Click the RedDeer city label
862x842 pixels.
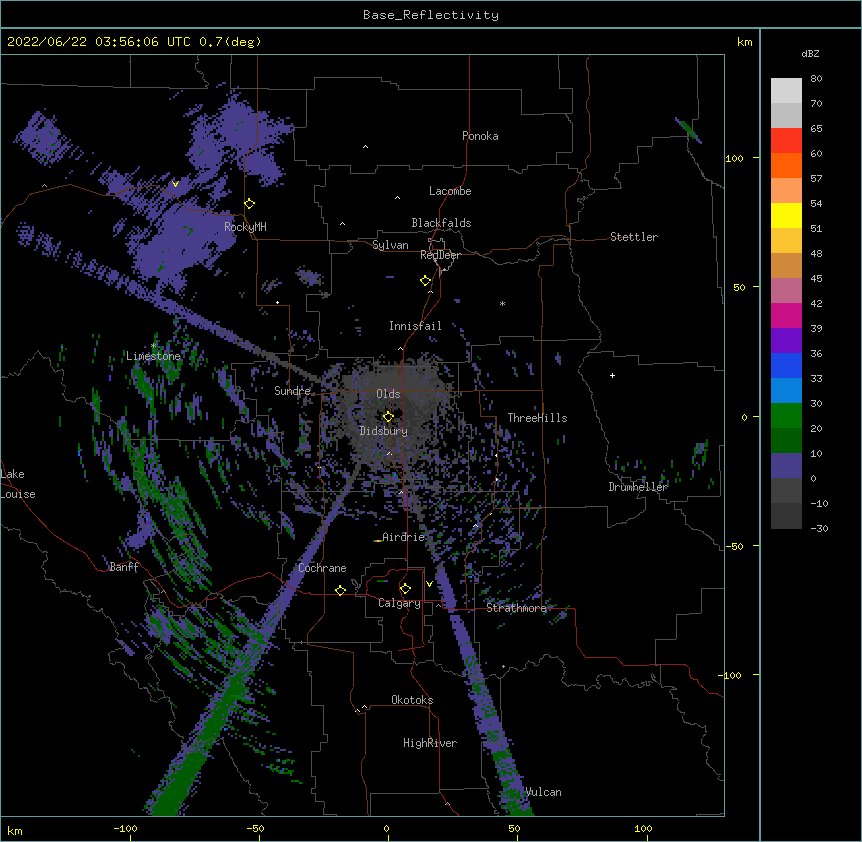[440, 255]
